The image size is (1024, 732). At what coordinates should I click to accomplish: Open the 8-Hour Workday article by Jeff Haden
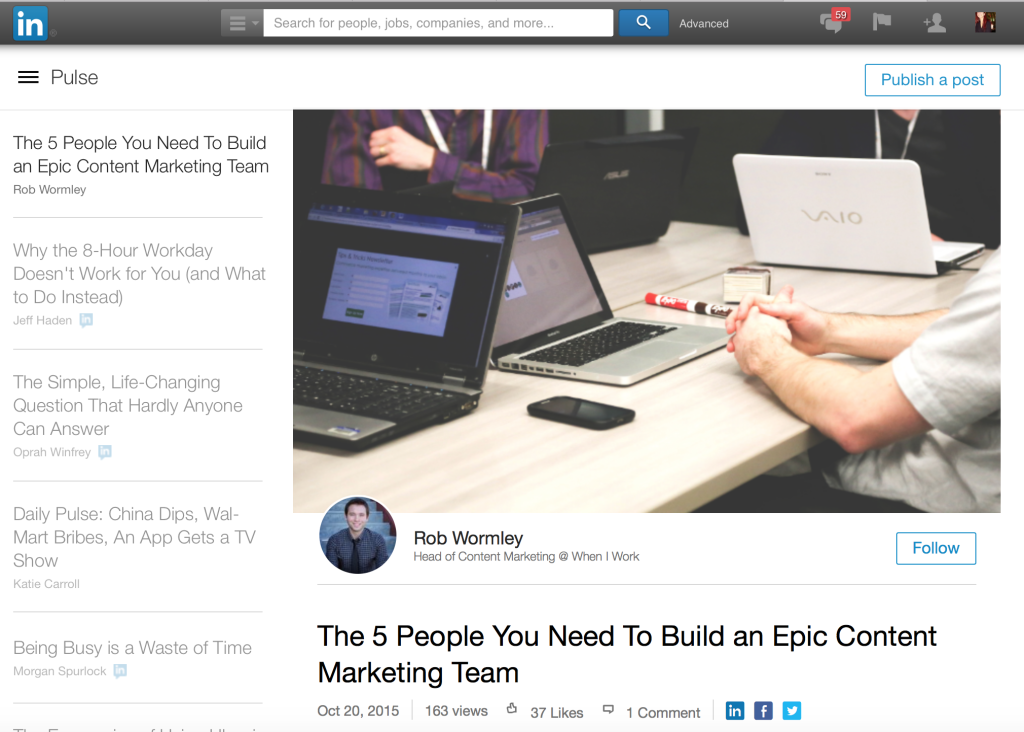pos(139,274)
